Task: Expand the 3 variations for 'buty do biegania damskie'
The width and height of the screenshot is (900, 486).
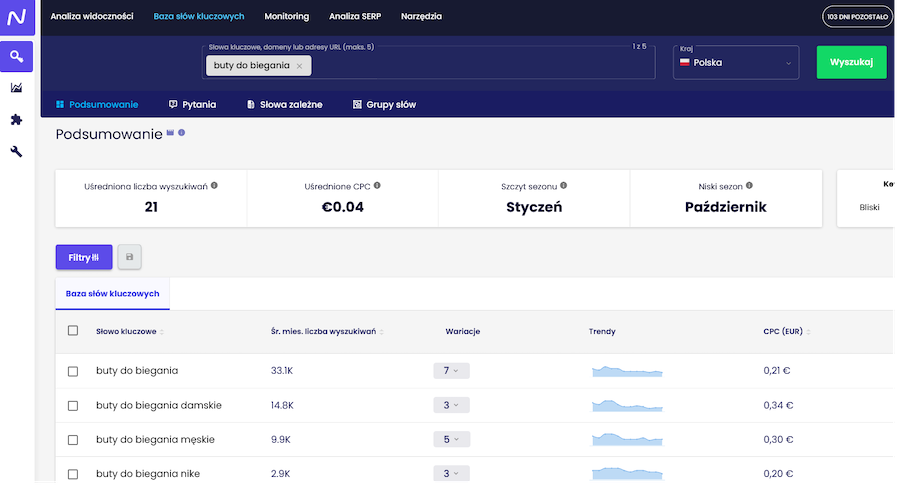Action: 451,405
